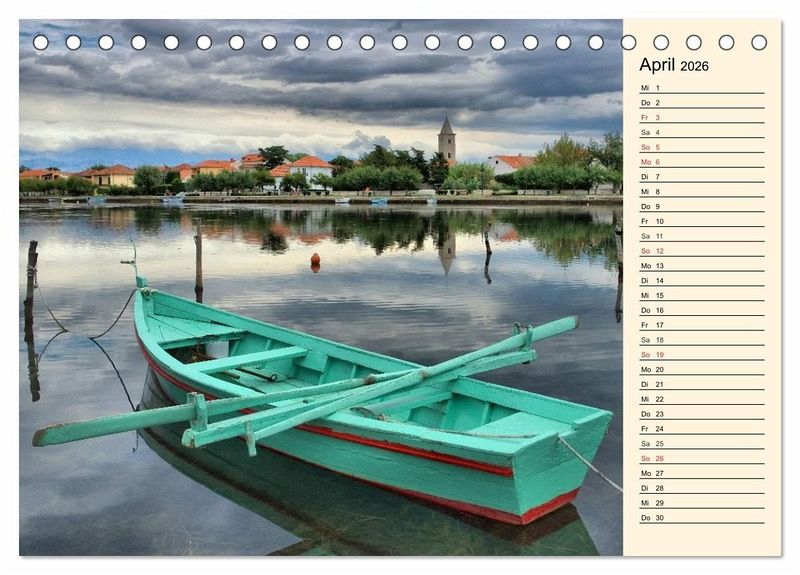Select the red "So 5" row
800x575 pixels.
[702, 147]
